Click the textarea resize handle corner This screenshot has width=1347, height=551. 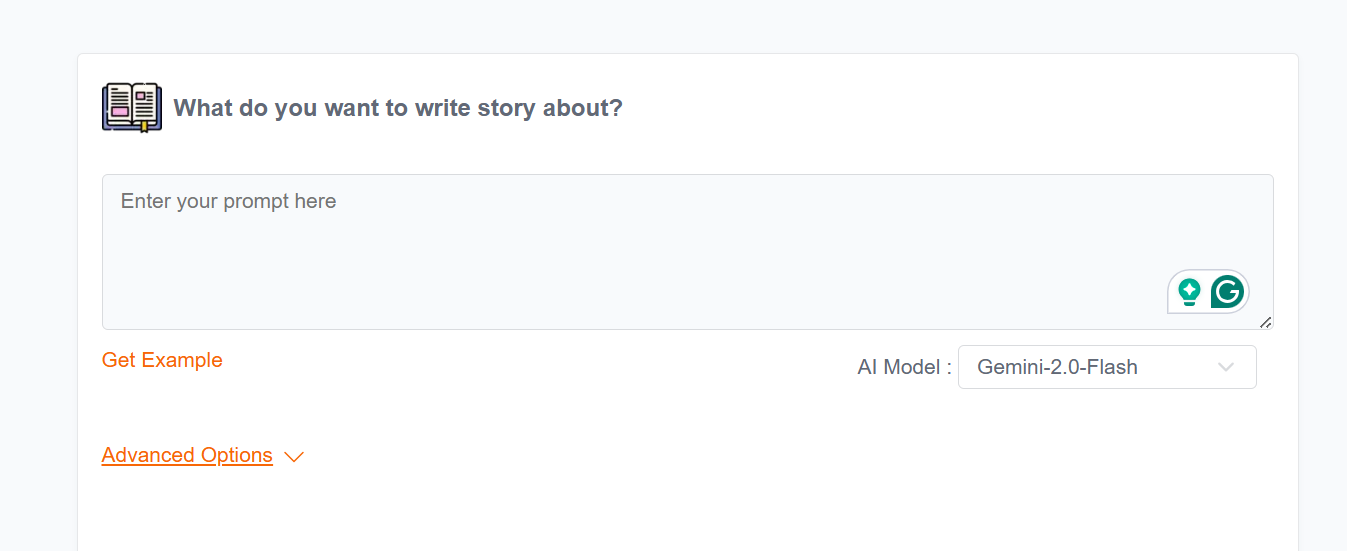pos(1266,322)
